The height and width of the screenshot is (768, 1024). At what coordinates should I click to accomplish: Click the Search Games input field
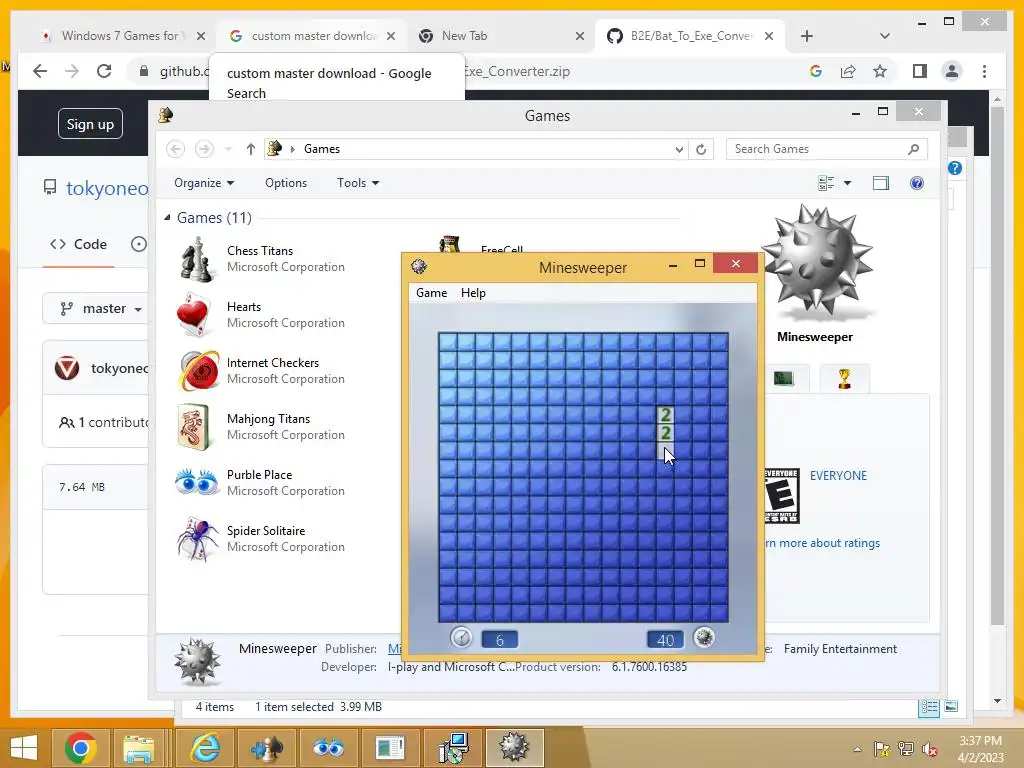click(x=826, y=149)
